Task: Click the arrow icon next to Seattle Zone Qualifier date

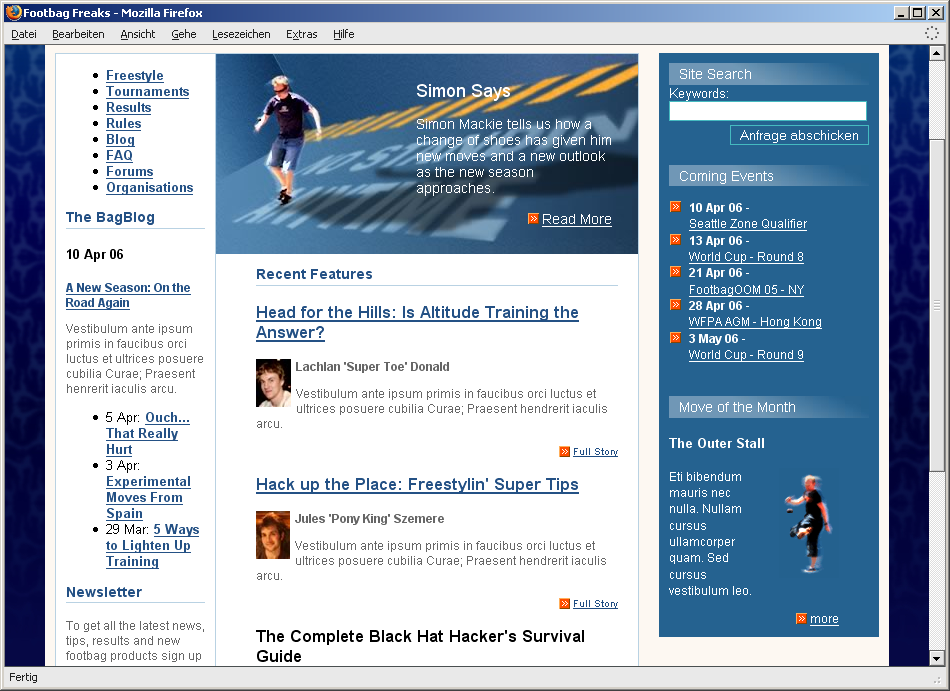Action: (x=676, y=207)
